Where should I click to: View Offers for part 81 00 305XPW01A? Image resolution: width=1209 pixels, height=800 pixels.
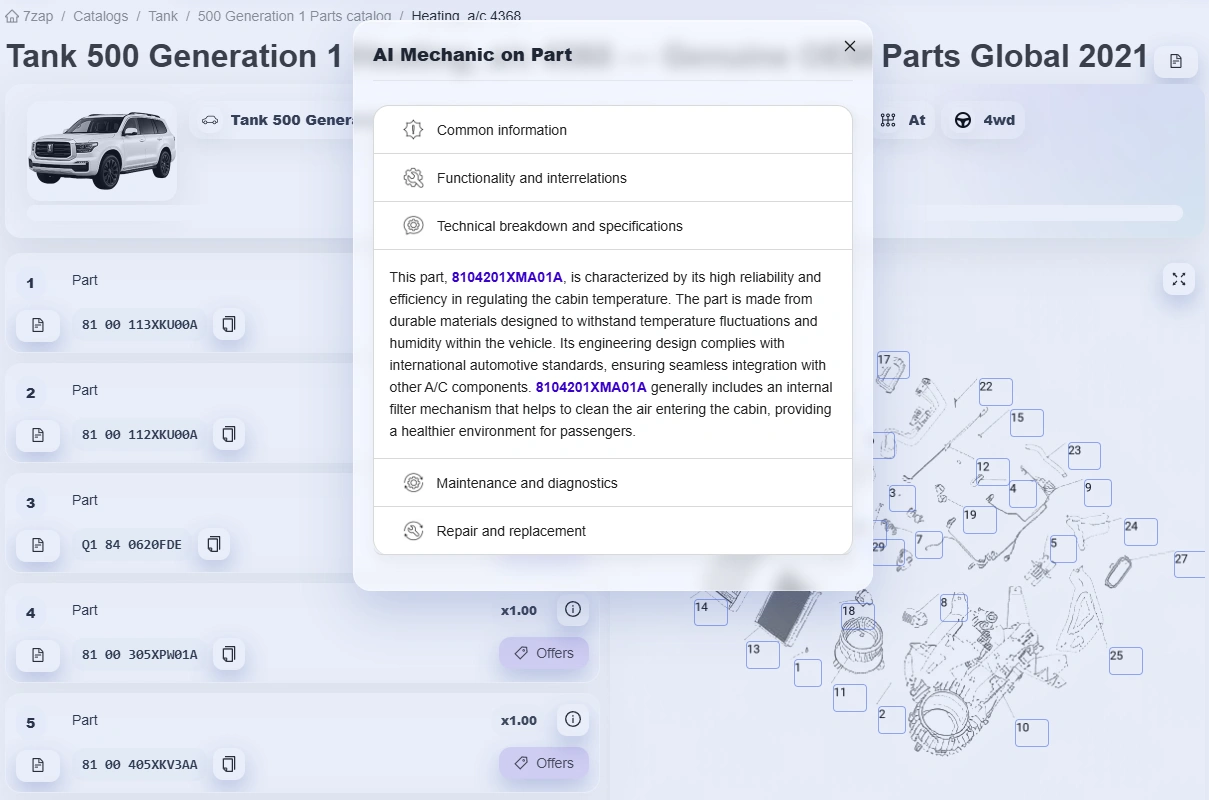point(544,653)
